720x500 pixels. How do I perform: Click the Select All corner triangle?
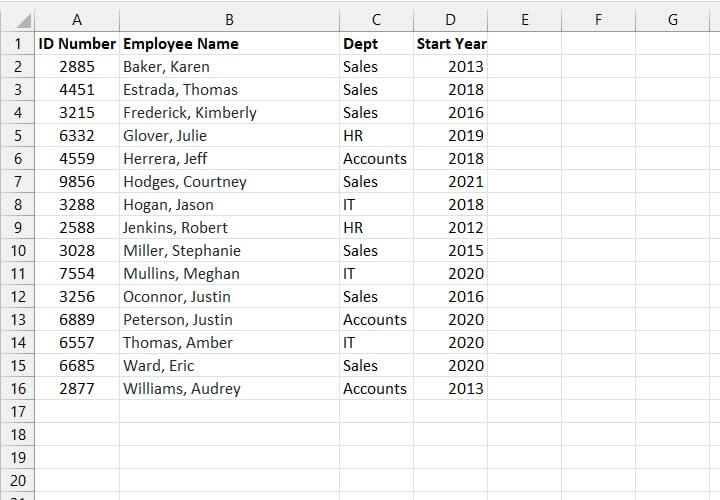pos(24,20)
